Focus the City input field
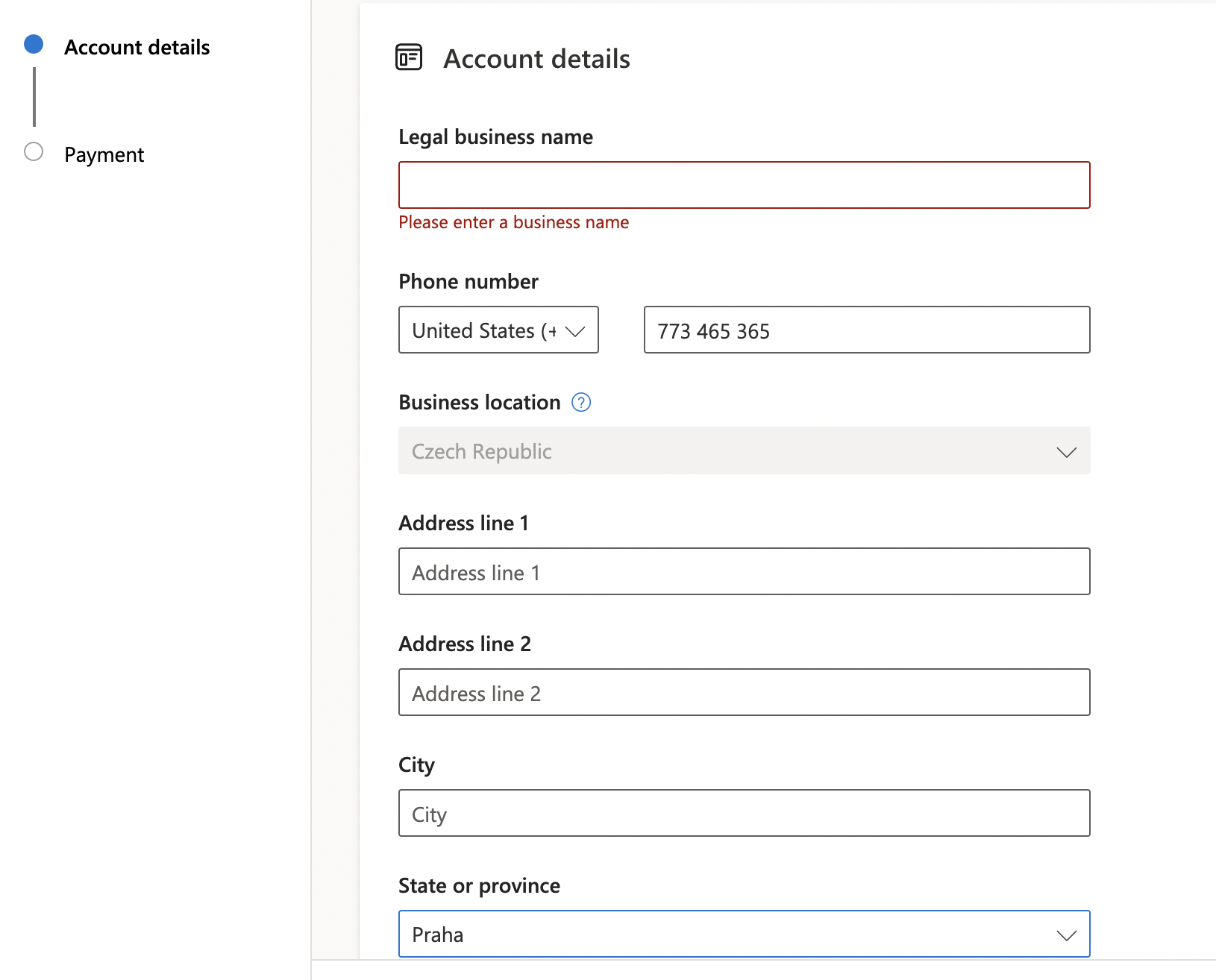 (744, 813)
